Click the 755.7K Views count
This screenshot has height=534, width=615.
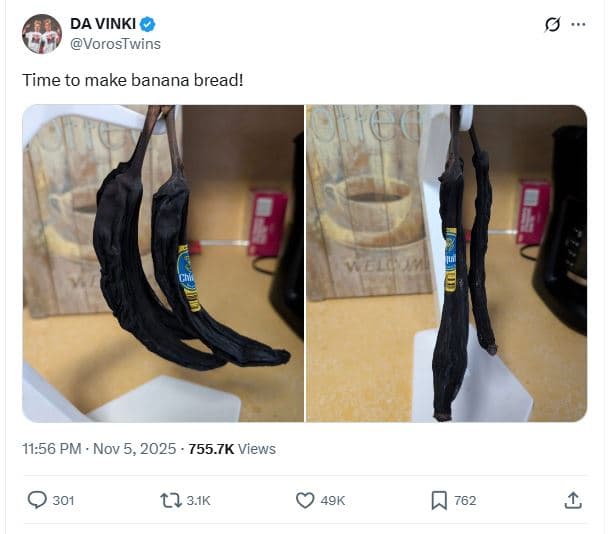(232, 449)
